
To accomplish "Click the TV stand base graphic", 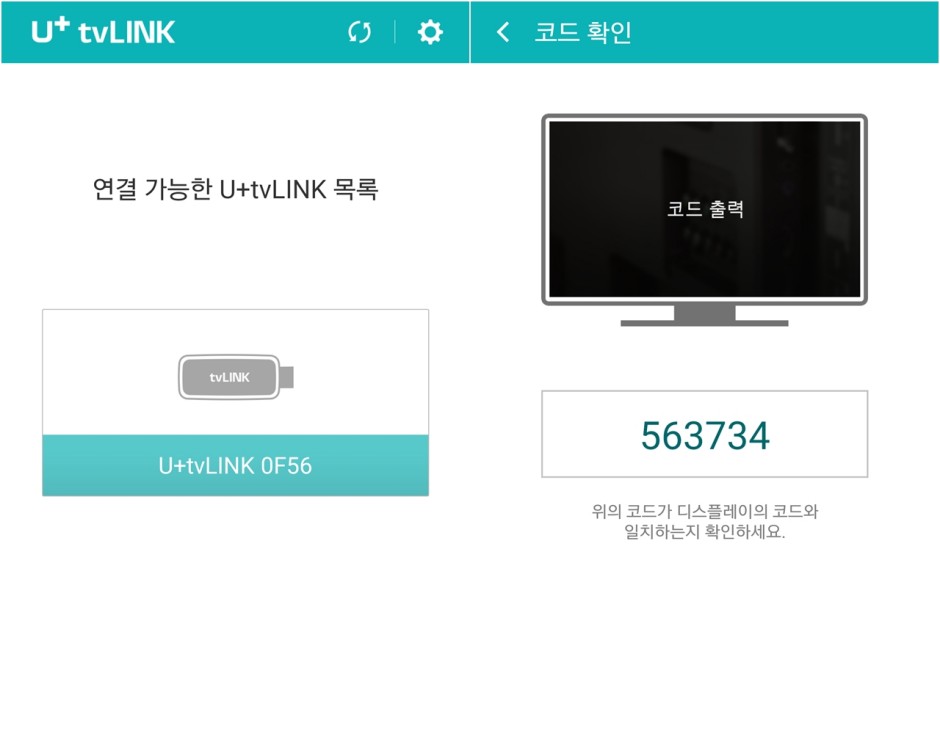I will 704,323.
